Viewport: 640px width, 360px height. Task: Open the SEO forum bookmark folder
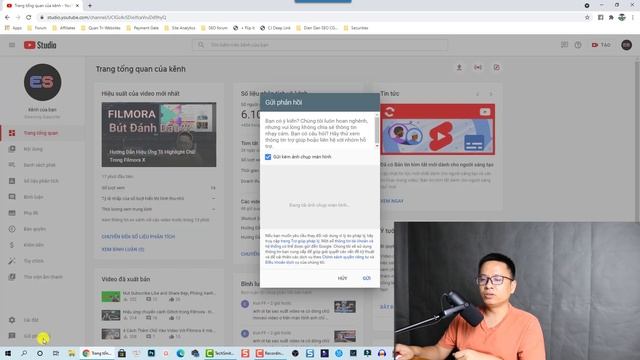(x=214, y=28)
